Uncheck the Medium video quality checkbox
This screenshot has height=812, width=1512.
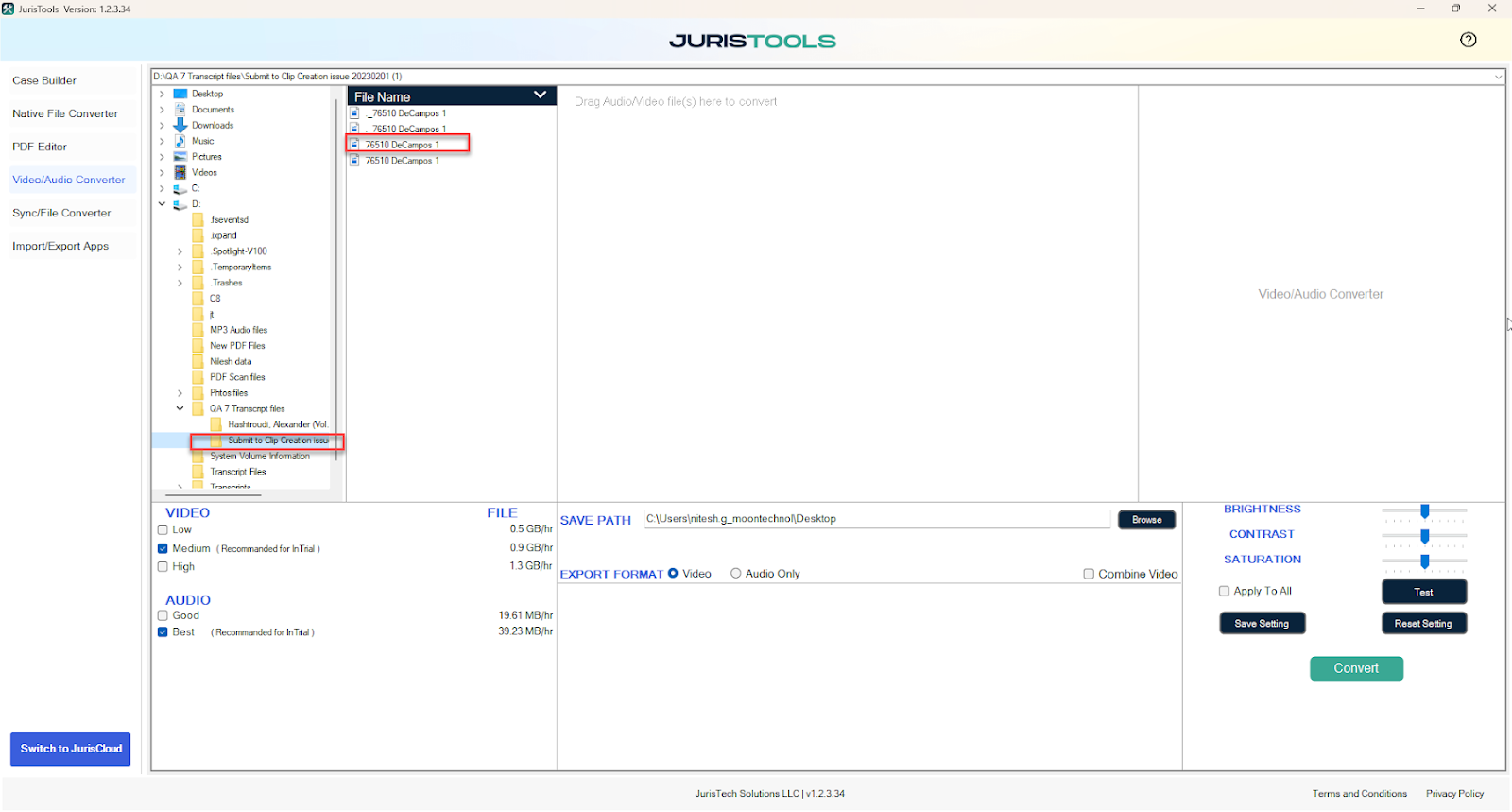pos(163,548)
